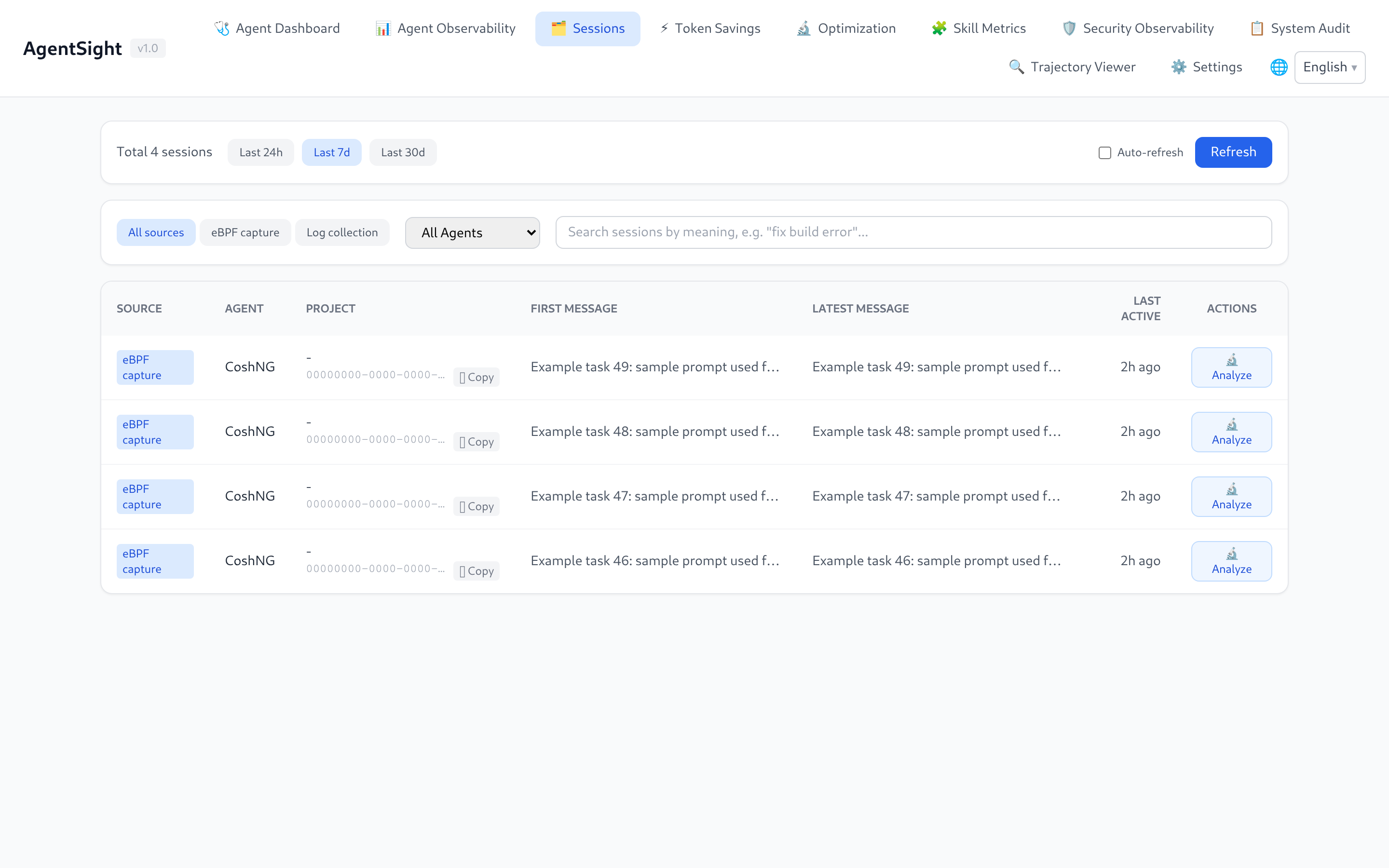
Task: Click the folder tabs icon beside Sessions
Action: click(x=558, y=29)
